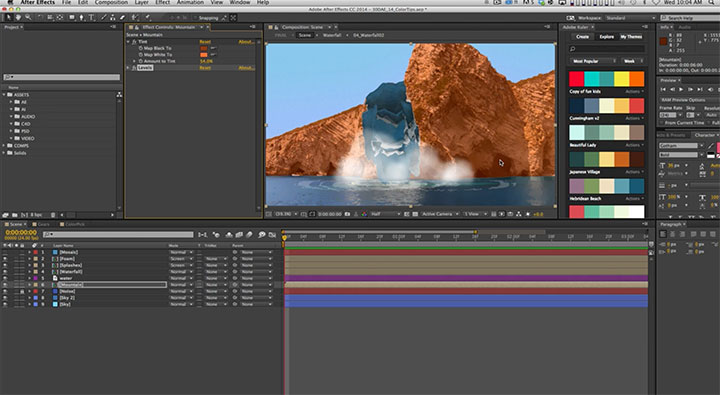The image size is (720, 395).
Task: Switch to the Explore tab in Kuler
Action: point(607,37)
